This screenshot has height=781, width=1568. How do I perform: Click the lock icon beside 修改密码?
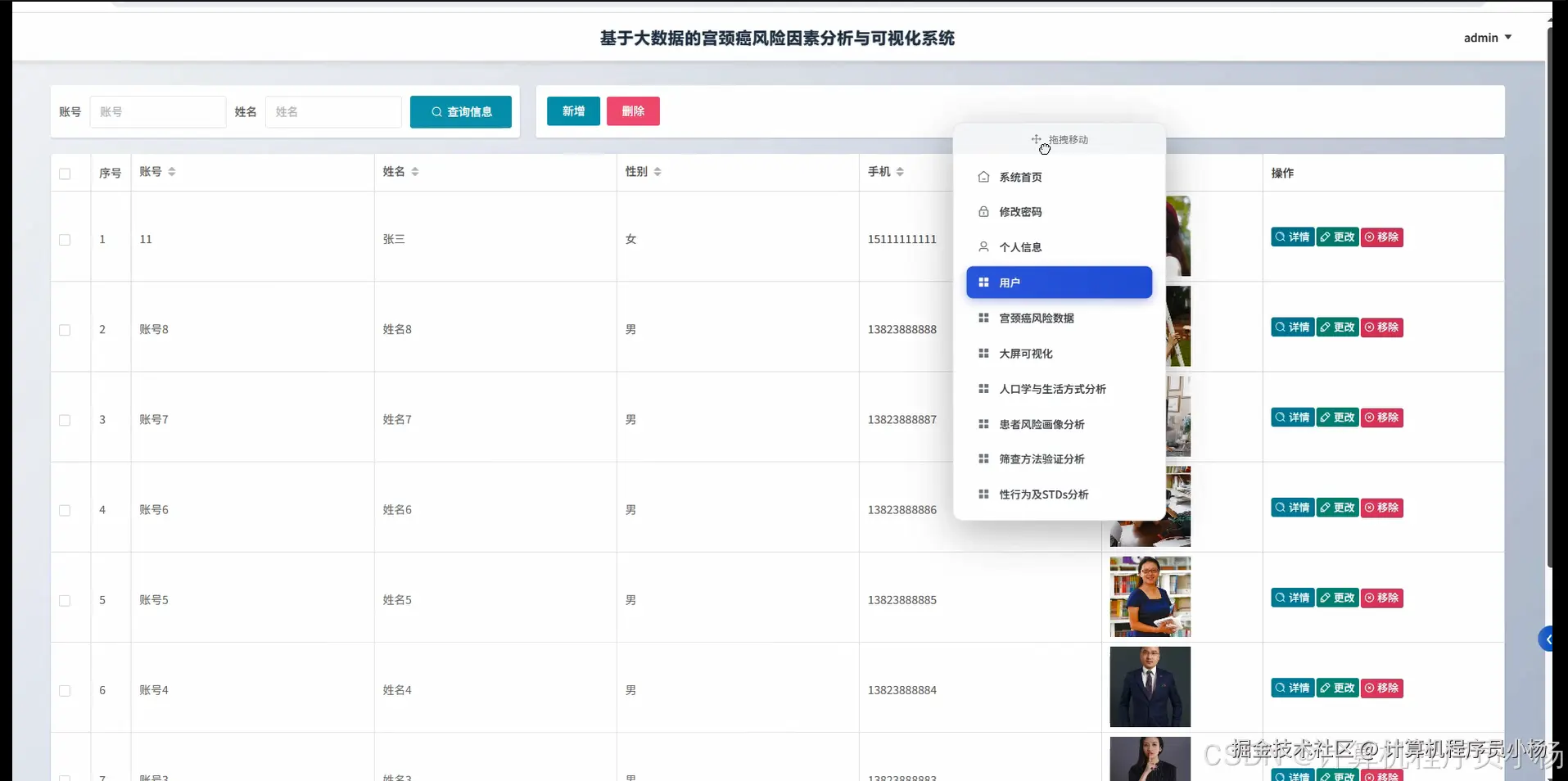point(983,211)
